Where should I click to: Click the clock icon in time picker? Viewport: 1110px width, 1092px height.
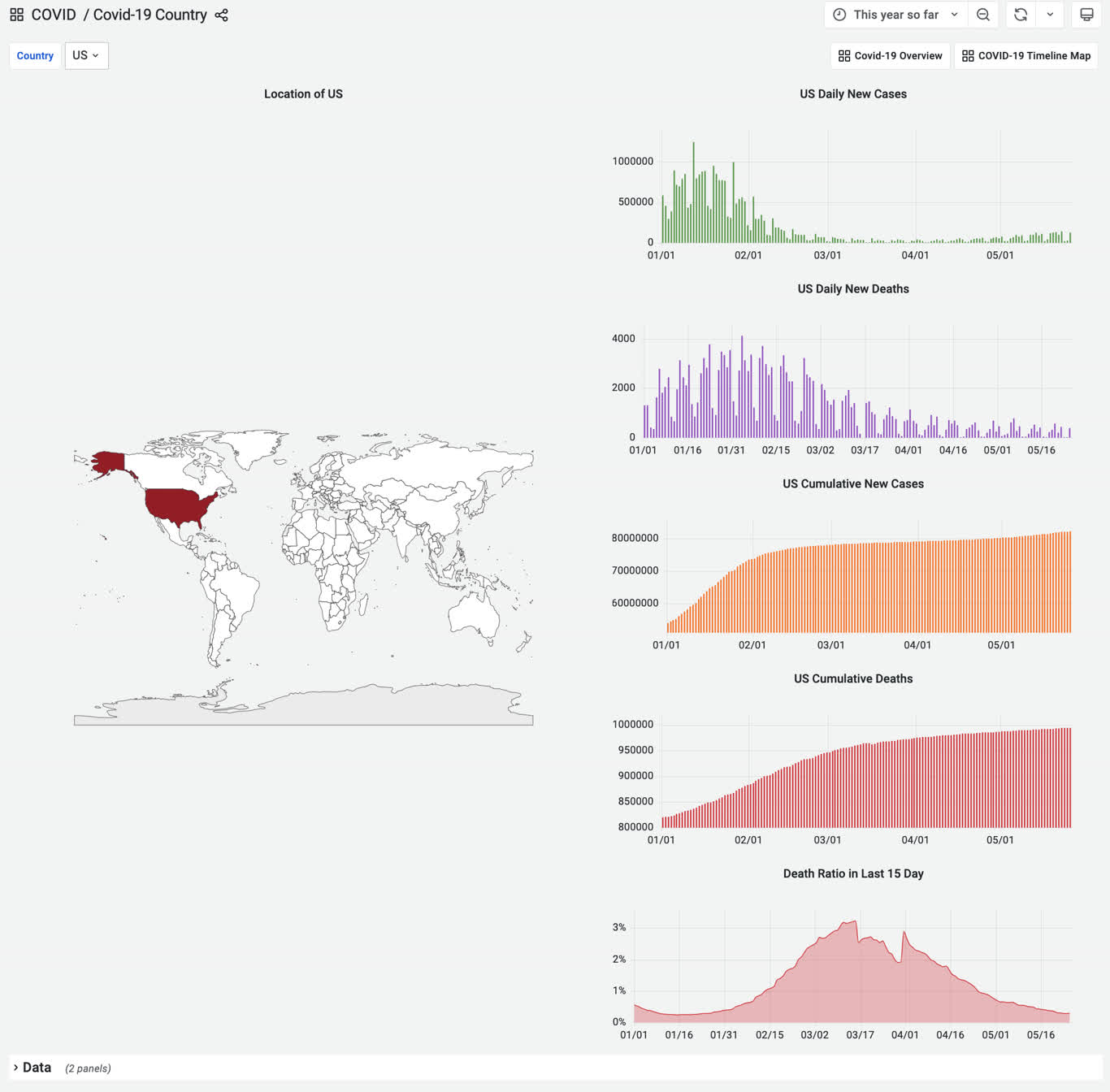[x=839, y=15]
